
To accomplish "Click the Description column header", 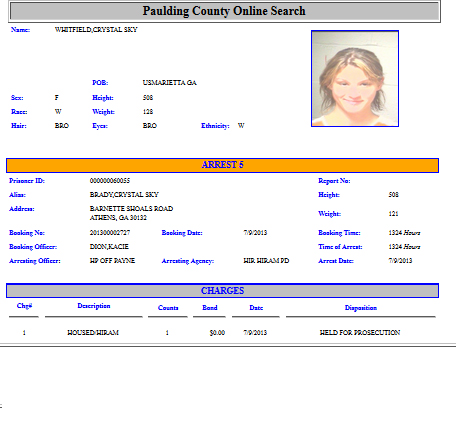I will [x=94, y=306].
